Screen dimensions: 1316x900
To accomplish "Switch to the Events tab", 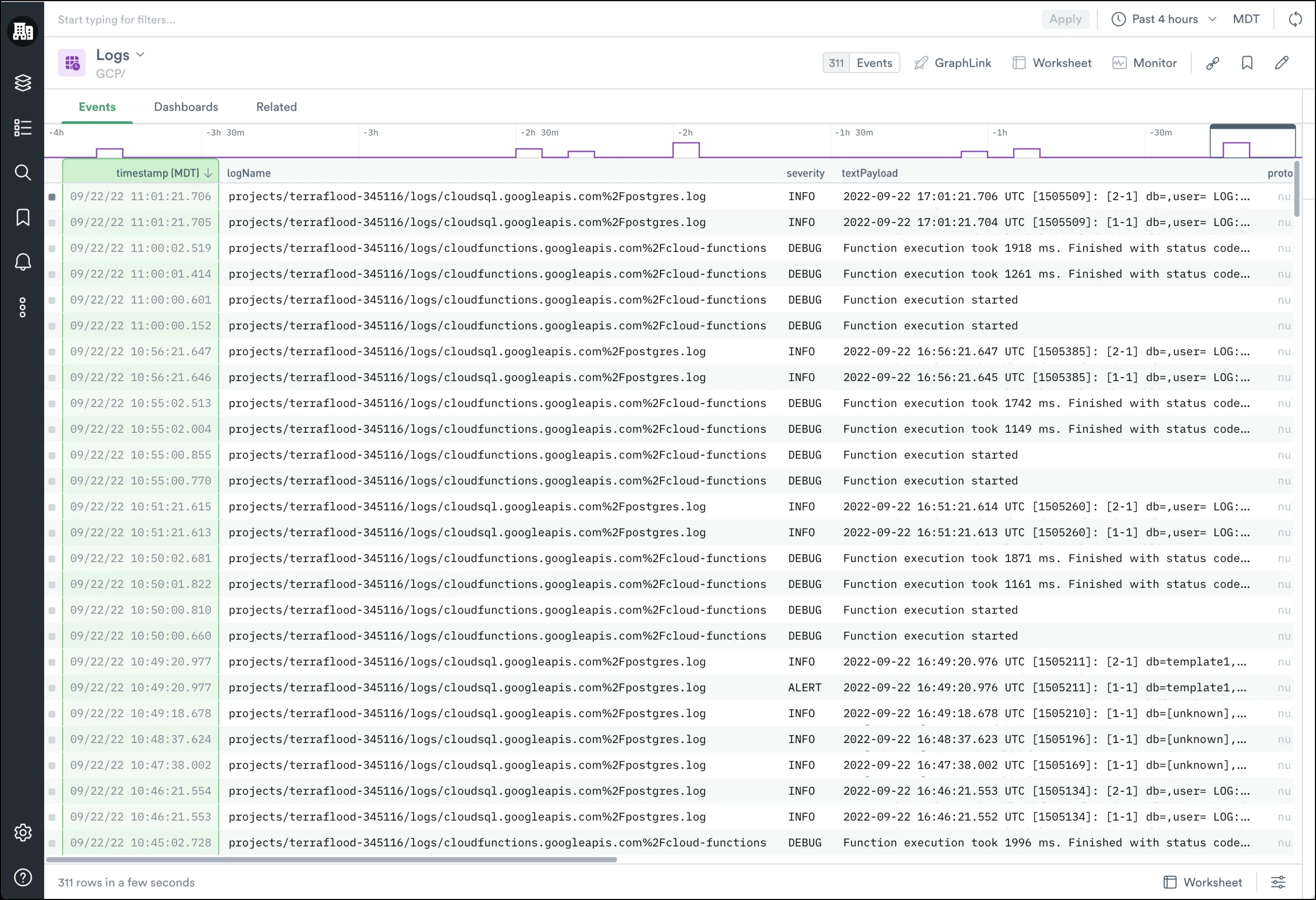I will 97,107.
